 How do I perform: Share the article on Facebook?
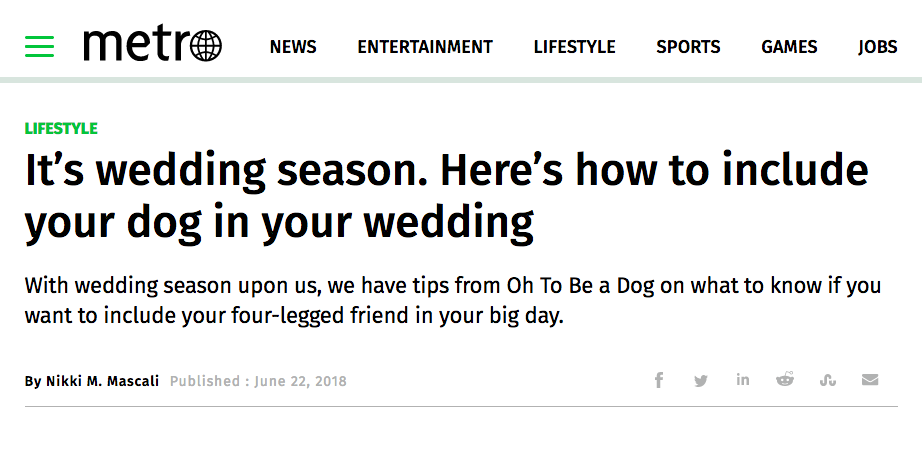pos(659,380)
